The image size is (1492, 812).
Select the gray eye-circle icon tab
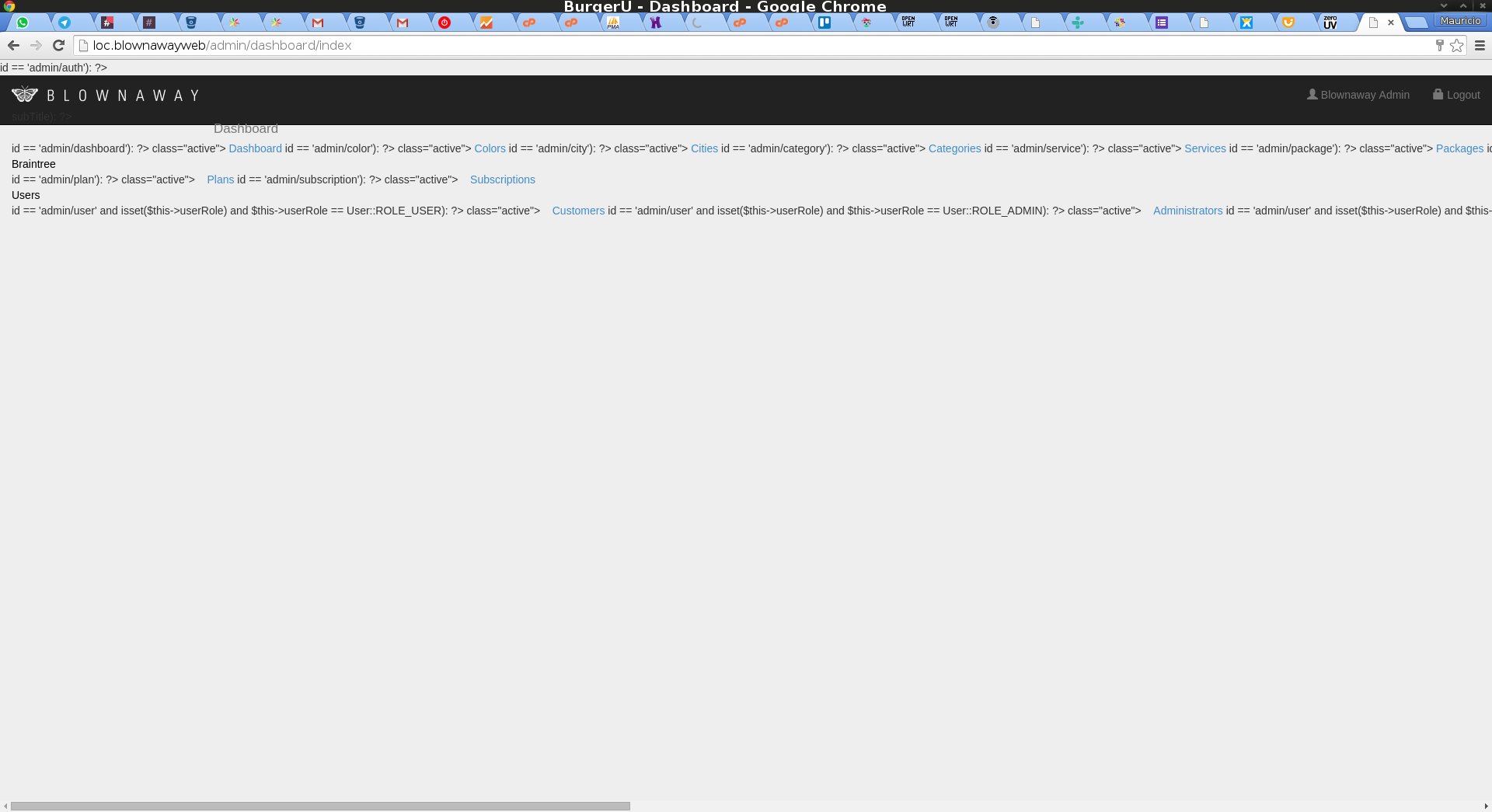[x=993, y=23]
